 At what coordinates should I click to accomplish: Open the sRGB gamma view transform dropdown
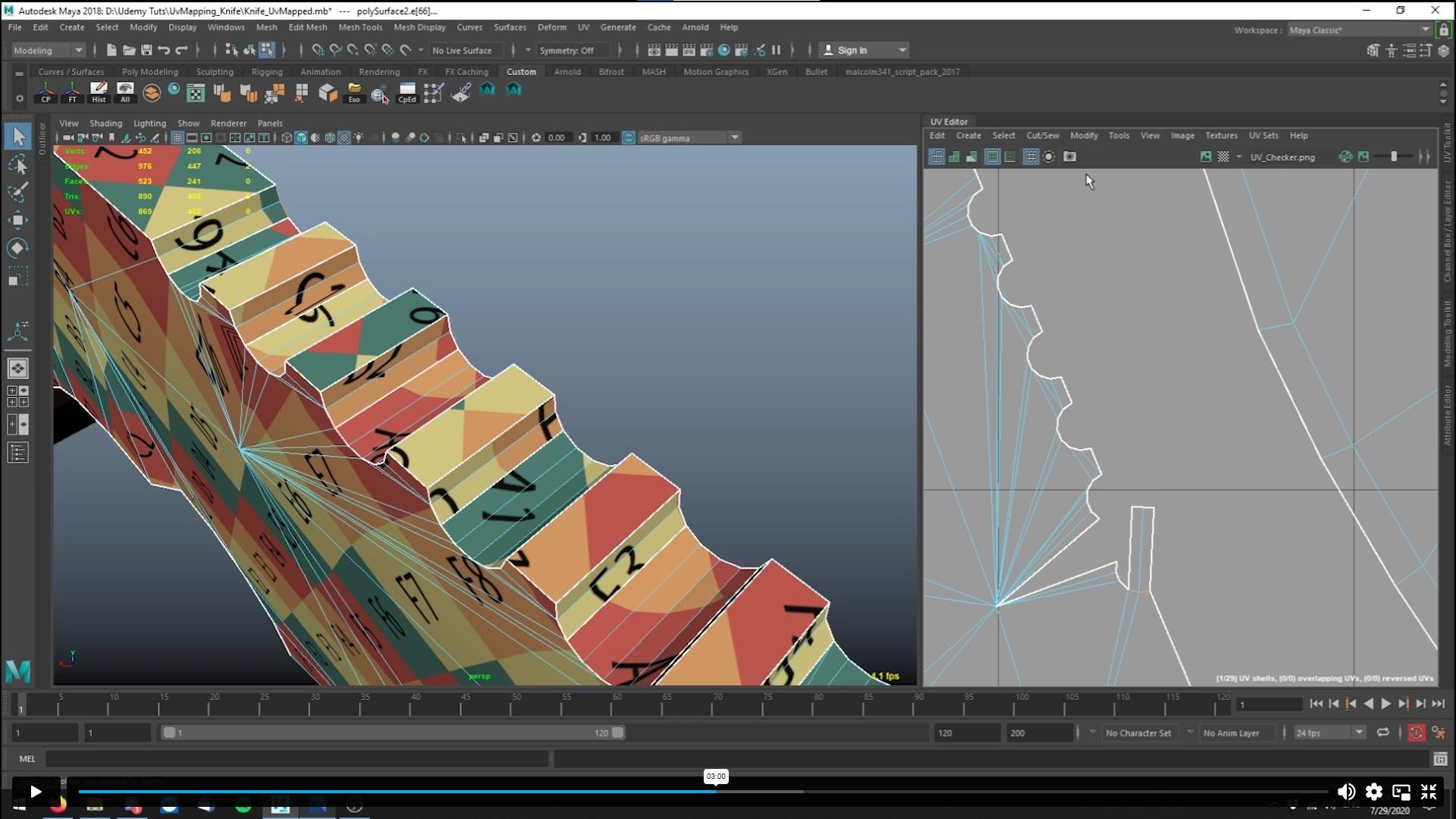point(689,138)
